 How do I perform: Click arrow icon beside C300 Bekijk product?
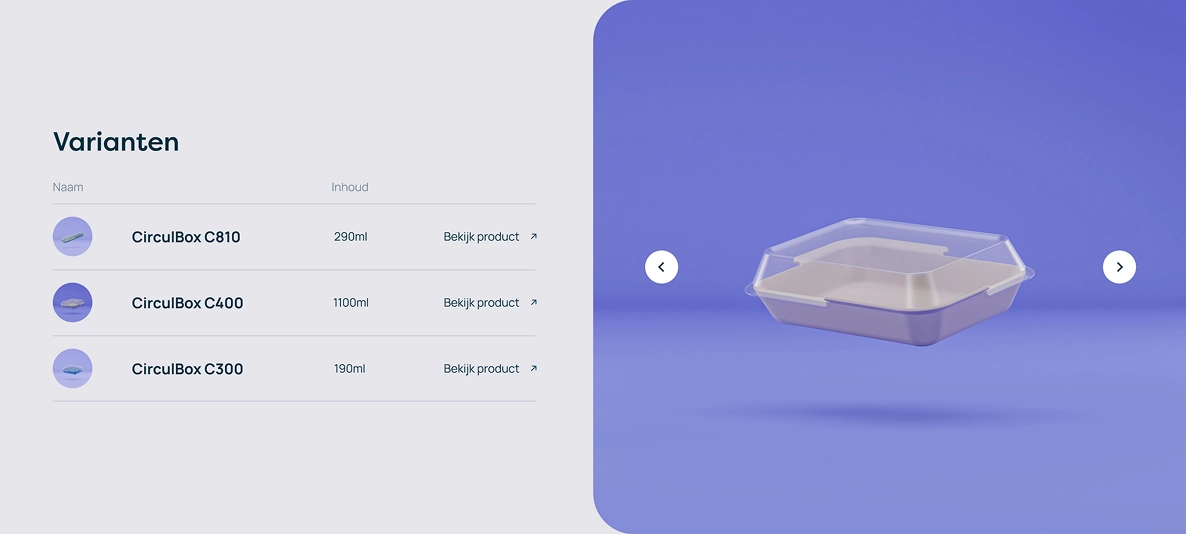coord(533,368)
